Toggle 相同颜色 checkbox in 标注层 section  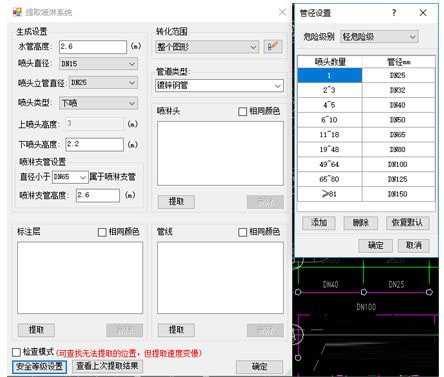[102, 232]
